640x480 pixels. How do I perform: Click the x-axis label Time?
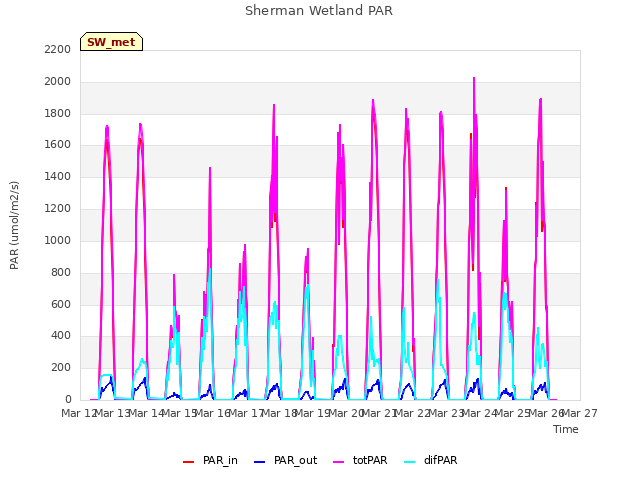[566, 429]
